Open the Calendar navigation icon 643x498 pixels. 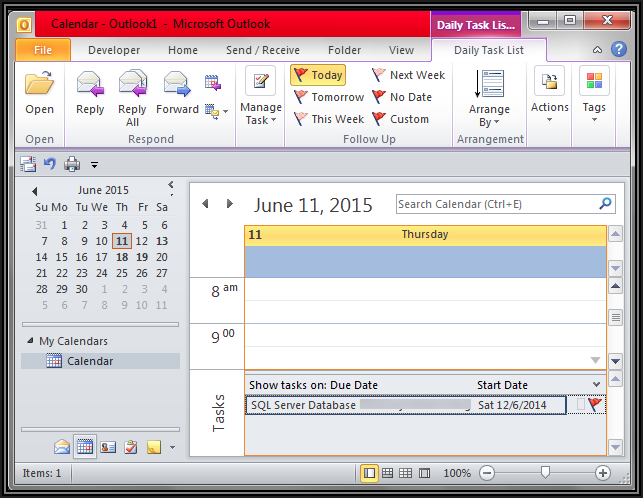pos(85,447)
